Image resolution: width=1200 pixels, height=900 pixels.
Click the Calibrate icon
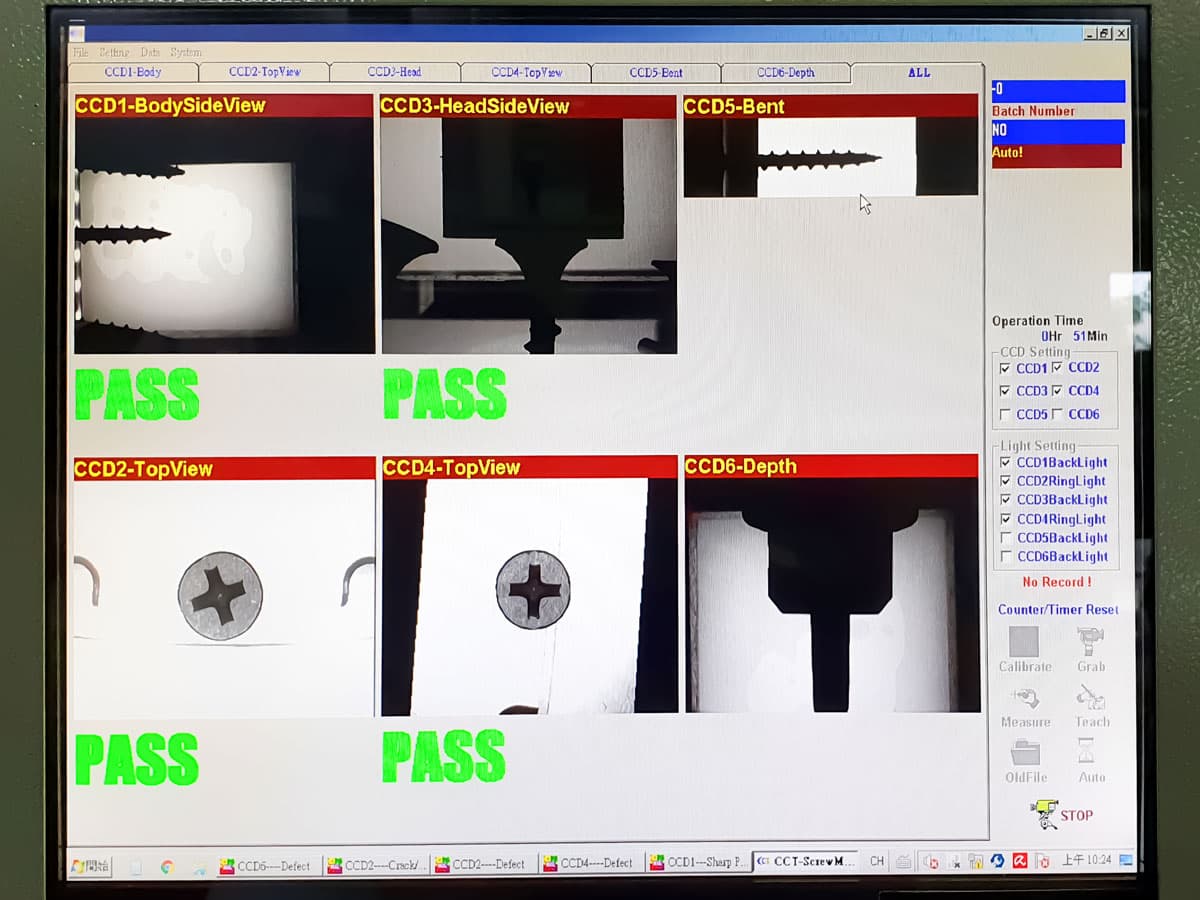pyautogui.click(x=1024, y=642)
